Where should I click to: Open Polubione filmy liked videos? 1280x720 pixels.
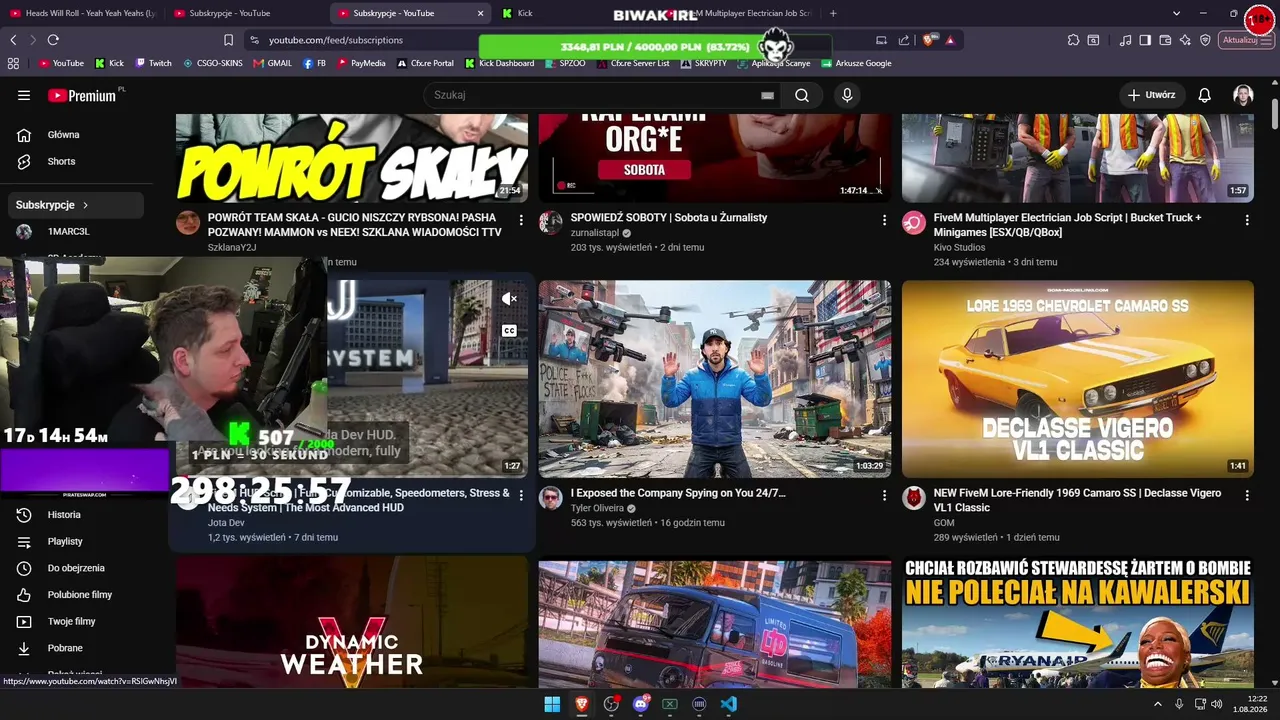tap(78, 595)
